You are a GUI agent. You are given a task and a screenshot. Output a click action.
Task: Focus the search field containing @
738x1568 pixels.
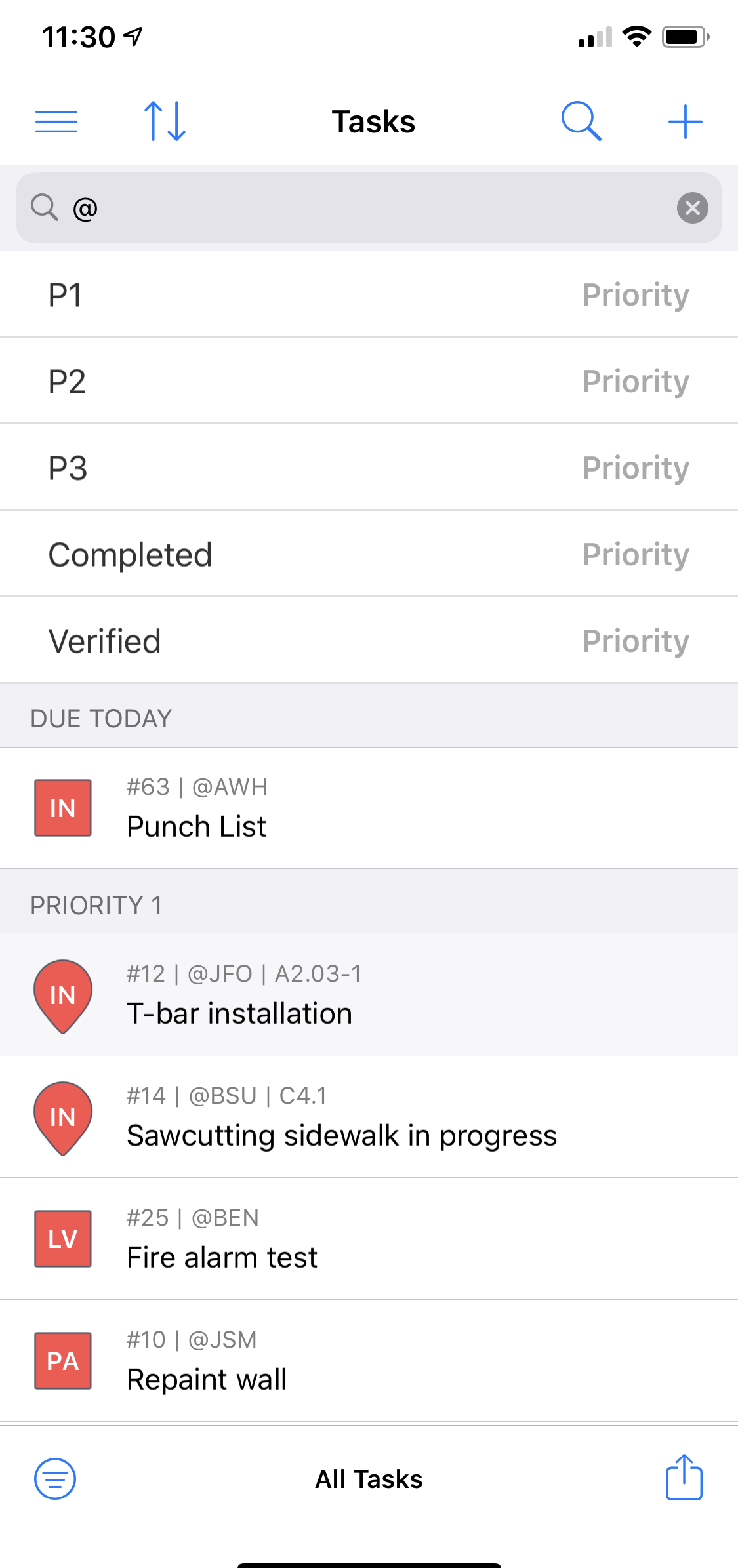[369, 208]
